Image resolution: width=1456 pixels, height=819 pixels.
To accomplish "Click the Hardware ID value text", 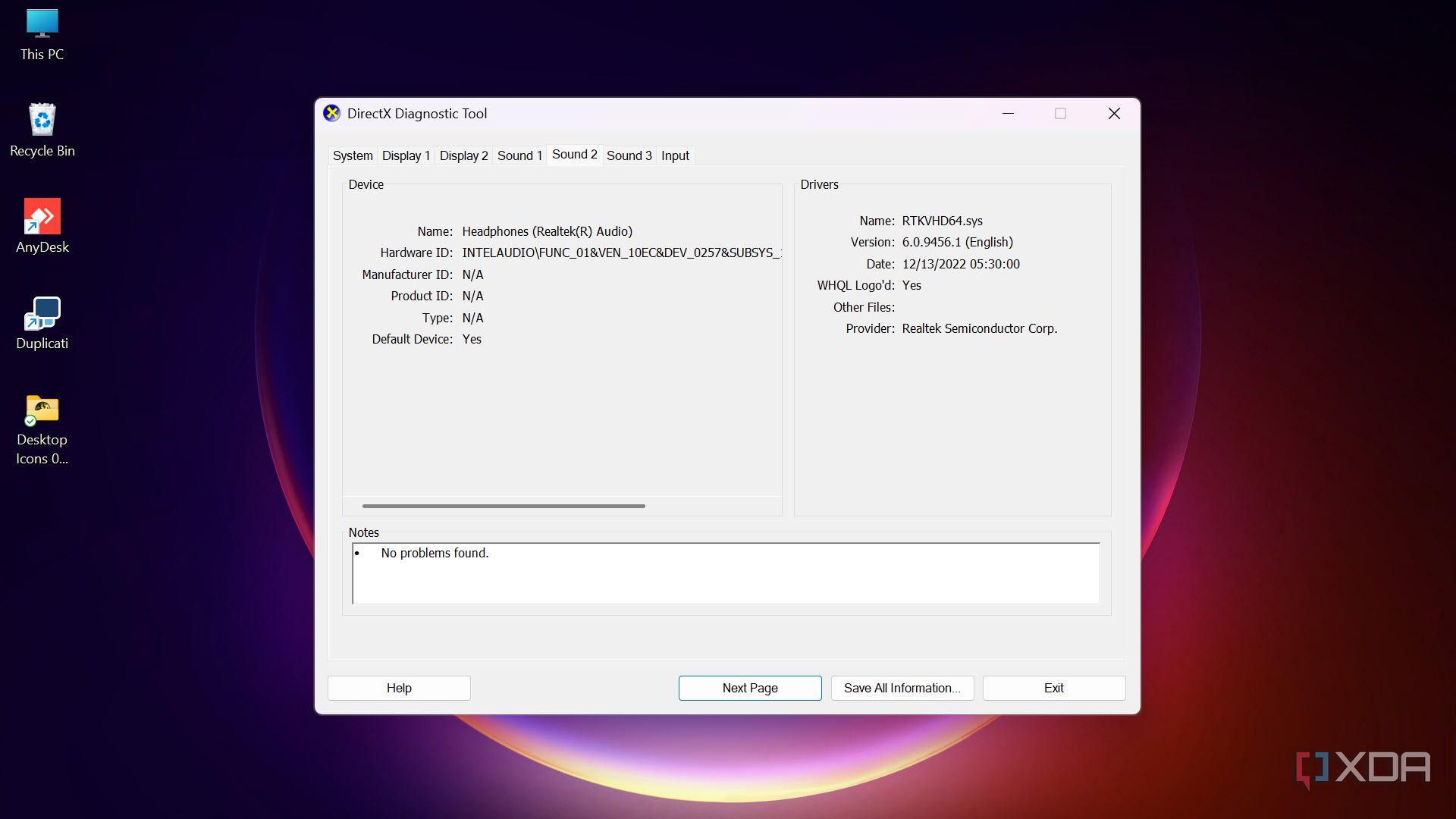I will [x=622, y=253].
